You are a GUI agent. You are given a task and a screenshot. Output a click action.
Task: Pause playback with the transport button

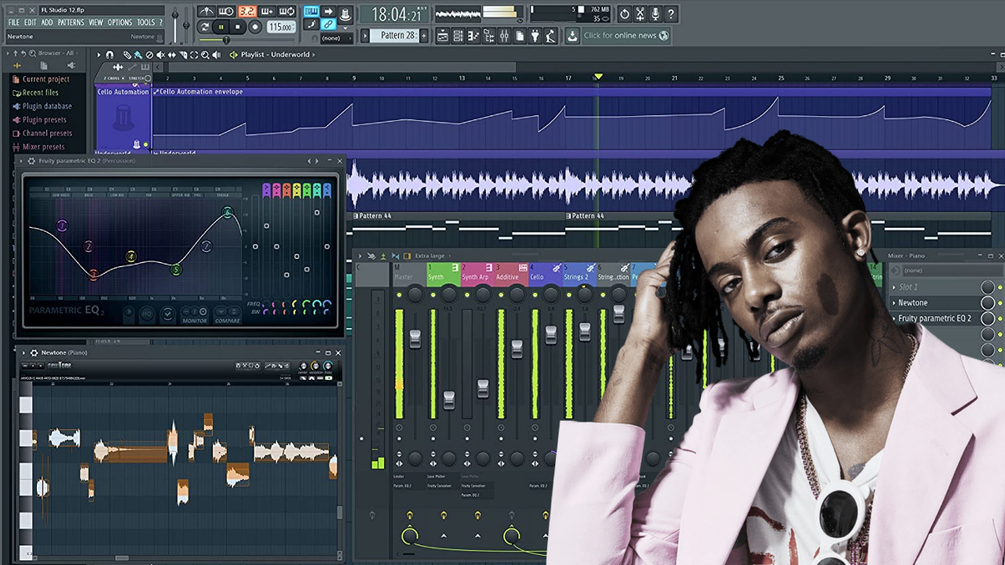(221, 27)
